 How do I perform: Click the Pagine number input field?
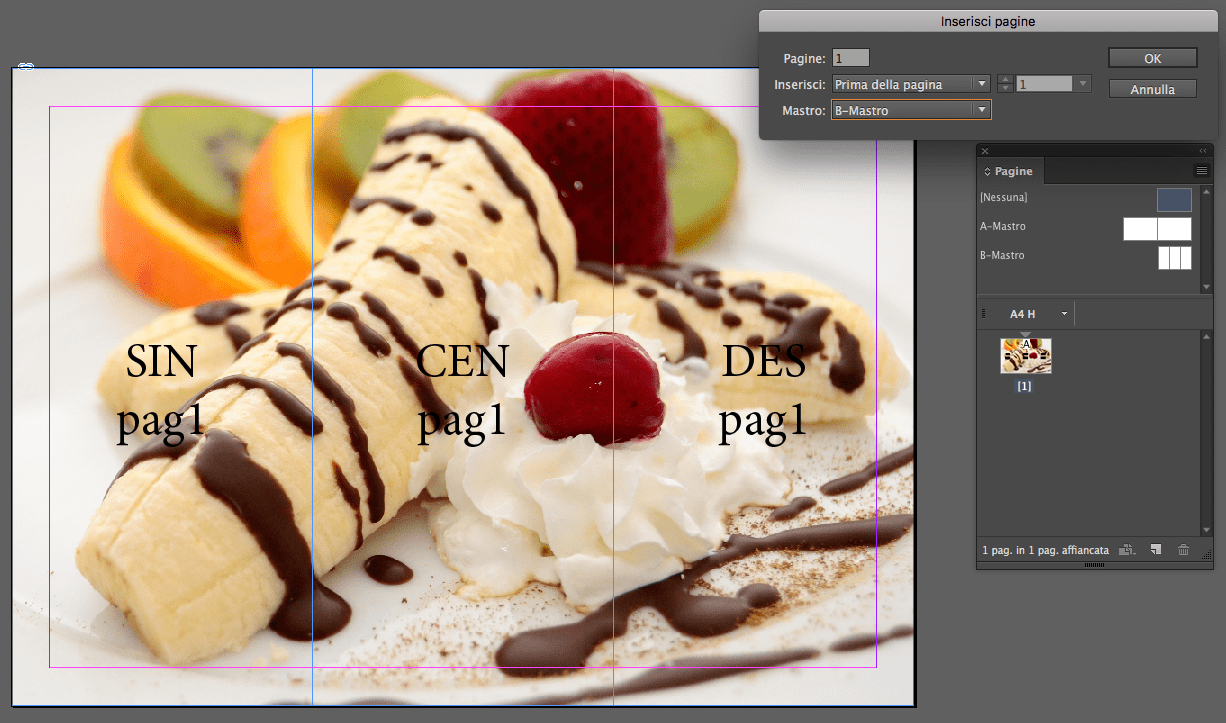pos(851,58)
